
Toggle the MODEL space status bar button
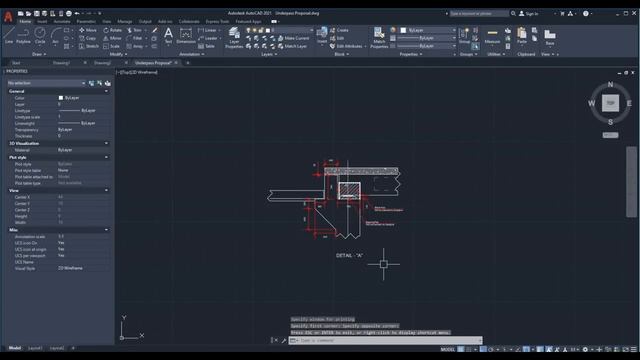448,349
